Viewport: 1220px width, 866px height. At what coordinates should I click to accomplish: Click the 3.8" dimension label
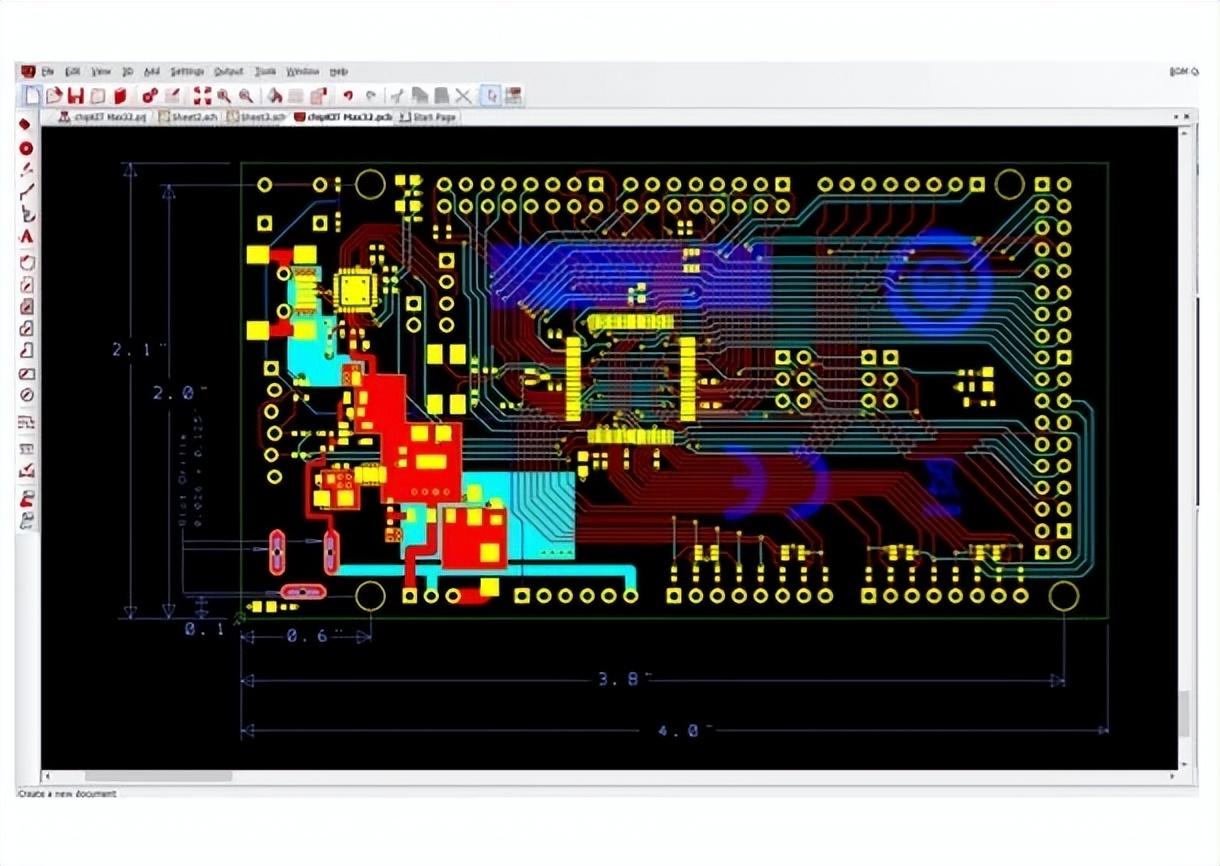625,679
